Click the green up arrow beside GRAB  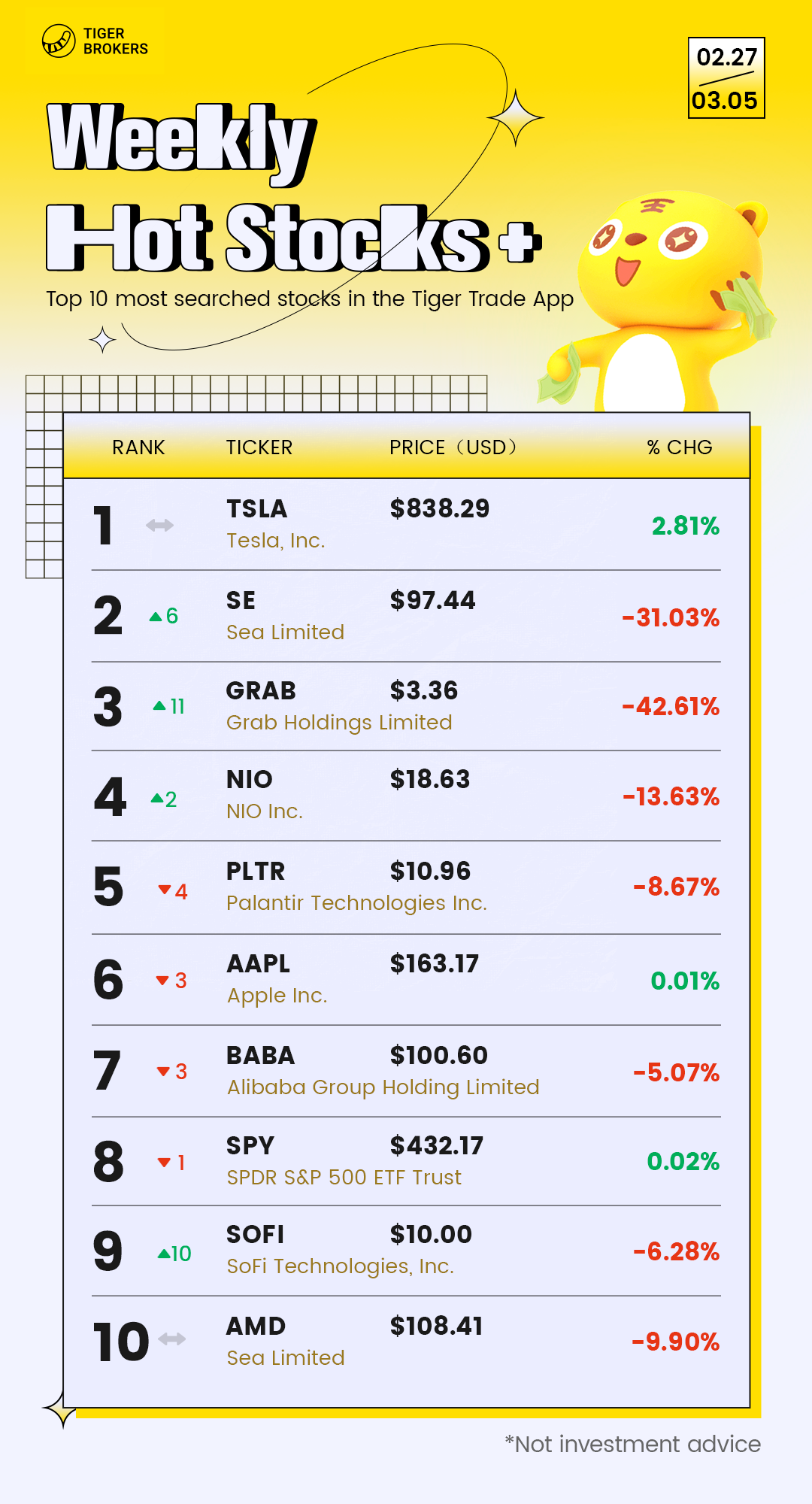point(159,705)
